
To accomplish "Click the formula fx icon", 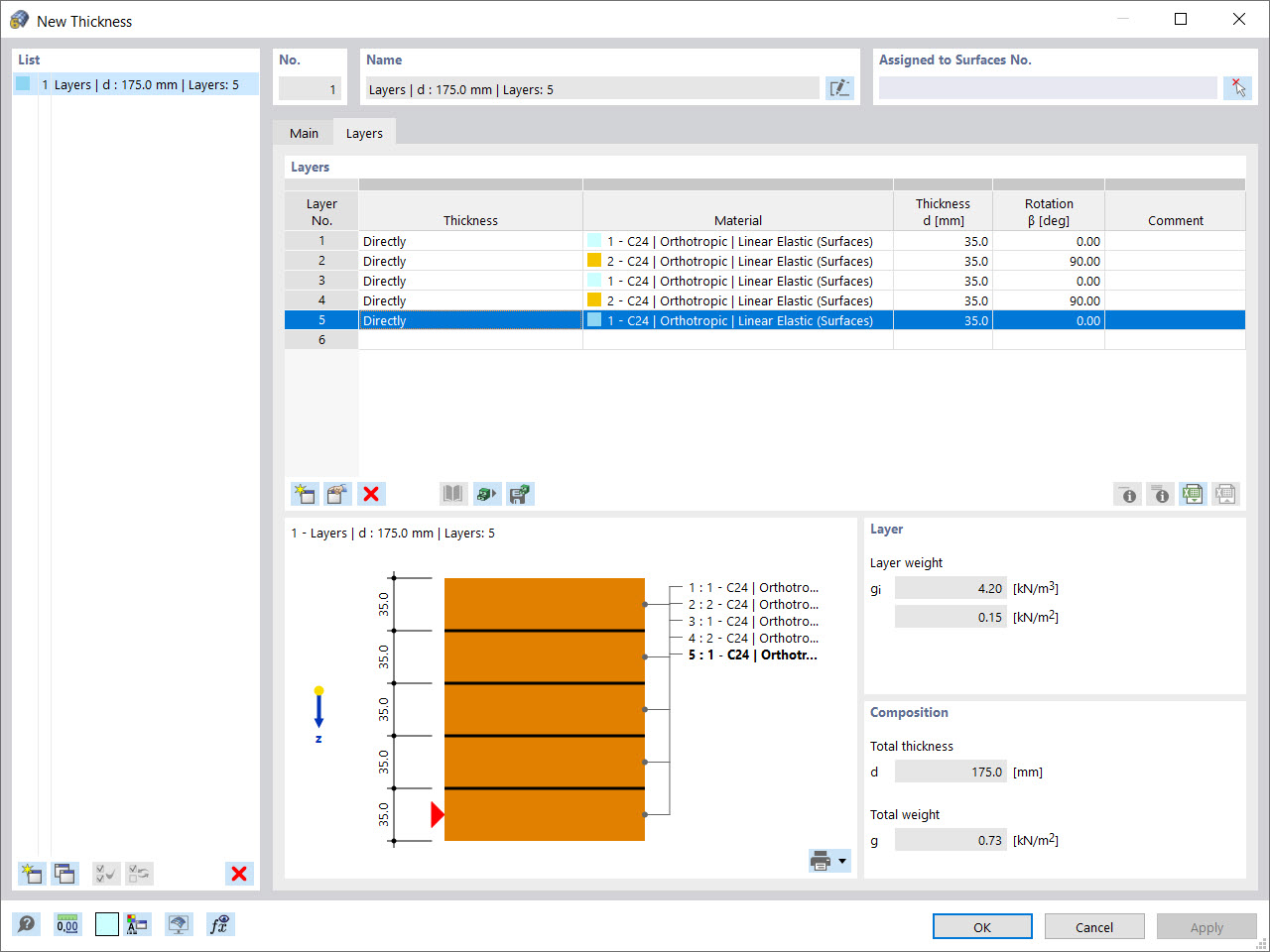I will click(220, 924).
